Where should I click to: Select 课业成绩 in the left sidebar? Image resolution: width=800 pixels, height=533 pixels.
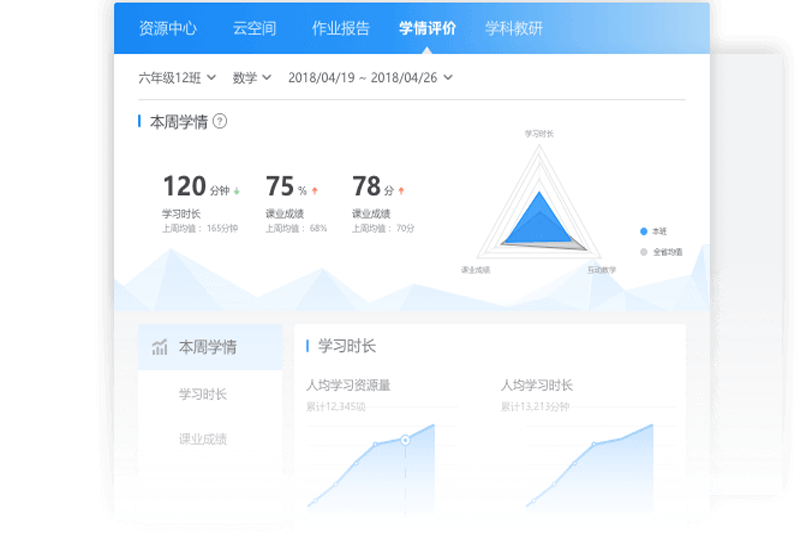[203, 439]
